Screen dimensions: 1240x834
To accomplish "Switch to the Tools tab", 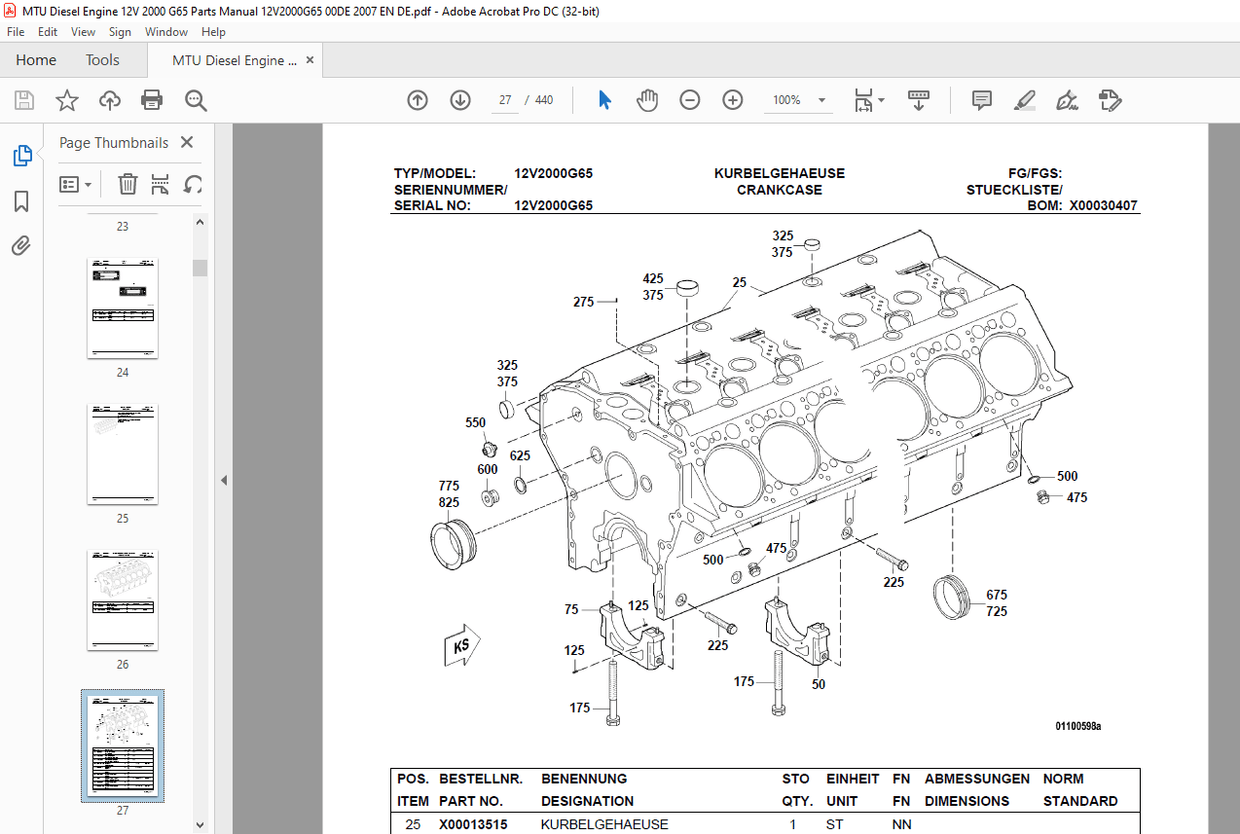I will point(102,60).
